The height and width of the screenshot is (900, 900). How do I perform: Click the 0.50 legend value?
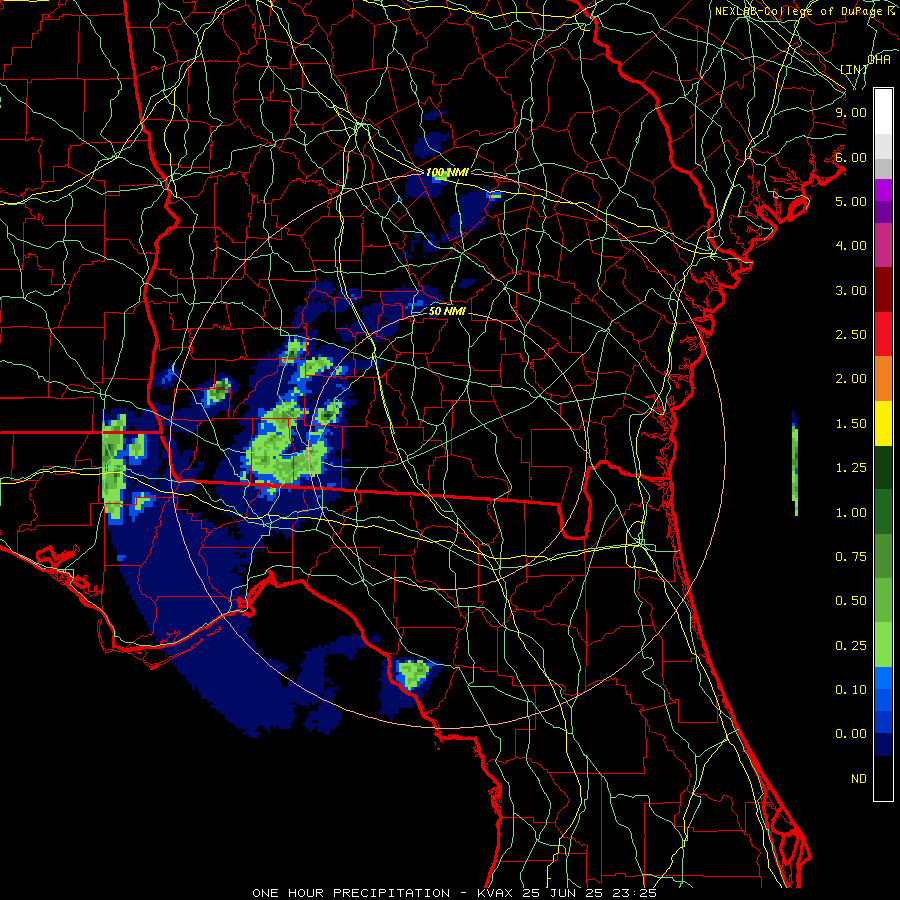coord(851,601)
